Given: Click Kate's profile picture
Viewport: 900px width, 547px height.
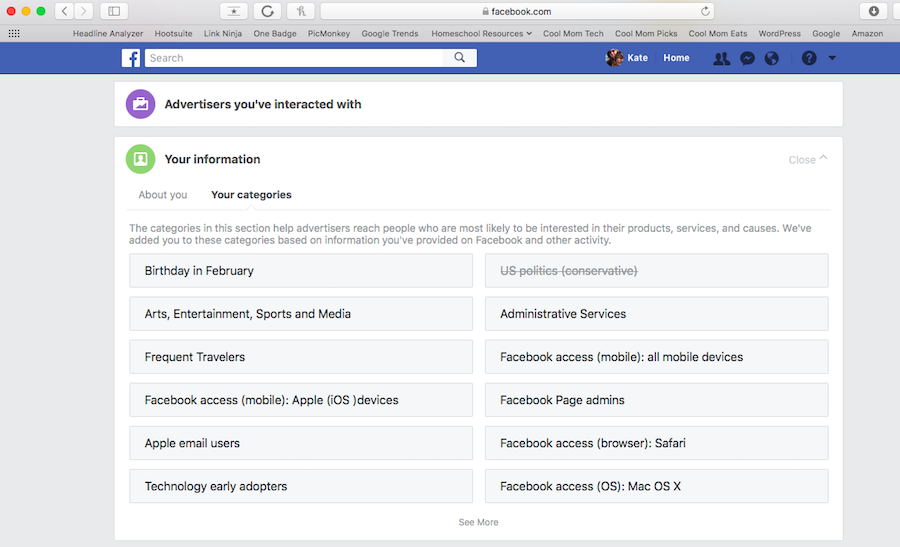Looking at the screenshot, I should (x=614, y=57).
